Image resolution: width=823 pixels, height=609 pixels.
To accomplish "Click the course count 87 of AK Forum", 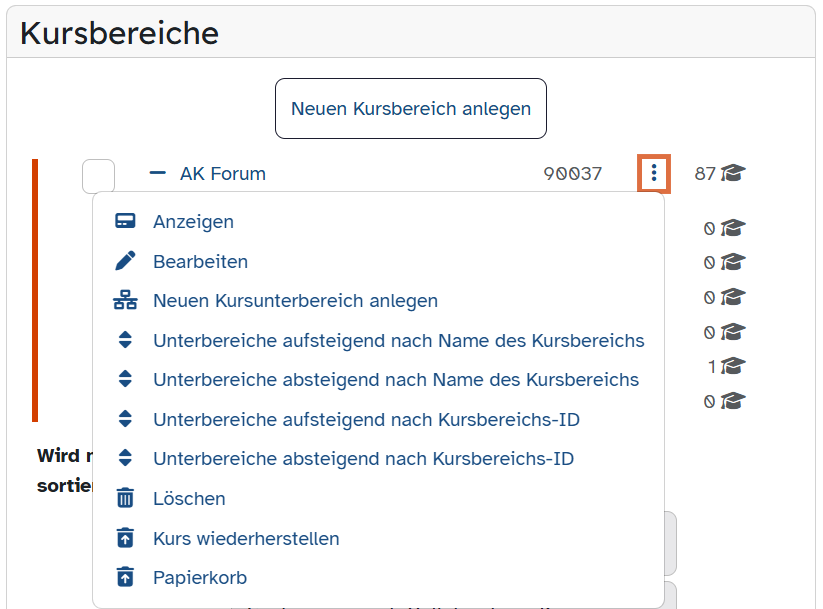I will pos(705,174).
